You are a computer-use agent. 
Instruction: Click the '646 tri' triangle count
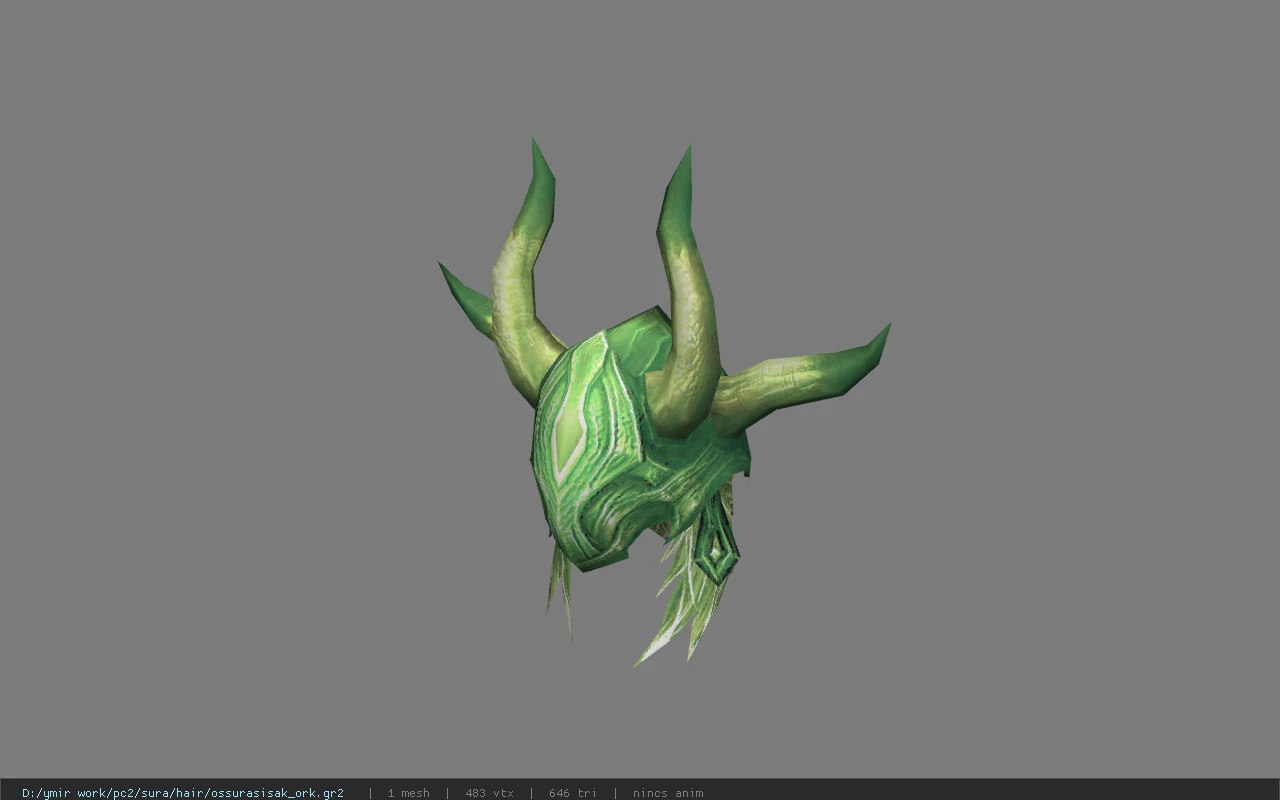click(x=572, y=793)
